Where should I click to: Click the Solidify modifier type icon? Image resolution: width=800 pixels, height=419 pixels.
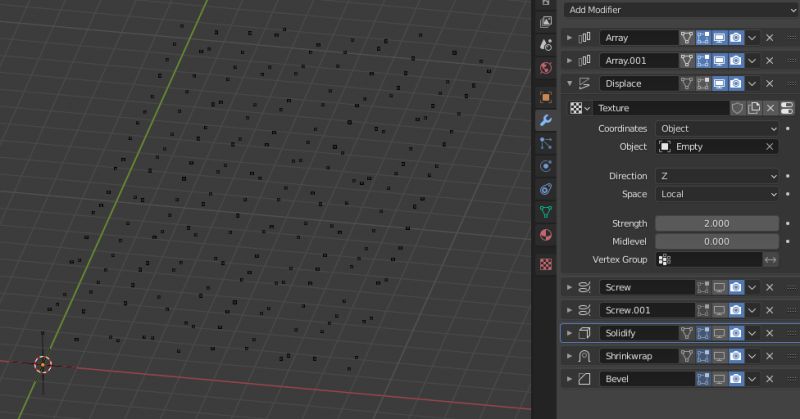[x=584, y=333]
